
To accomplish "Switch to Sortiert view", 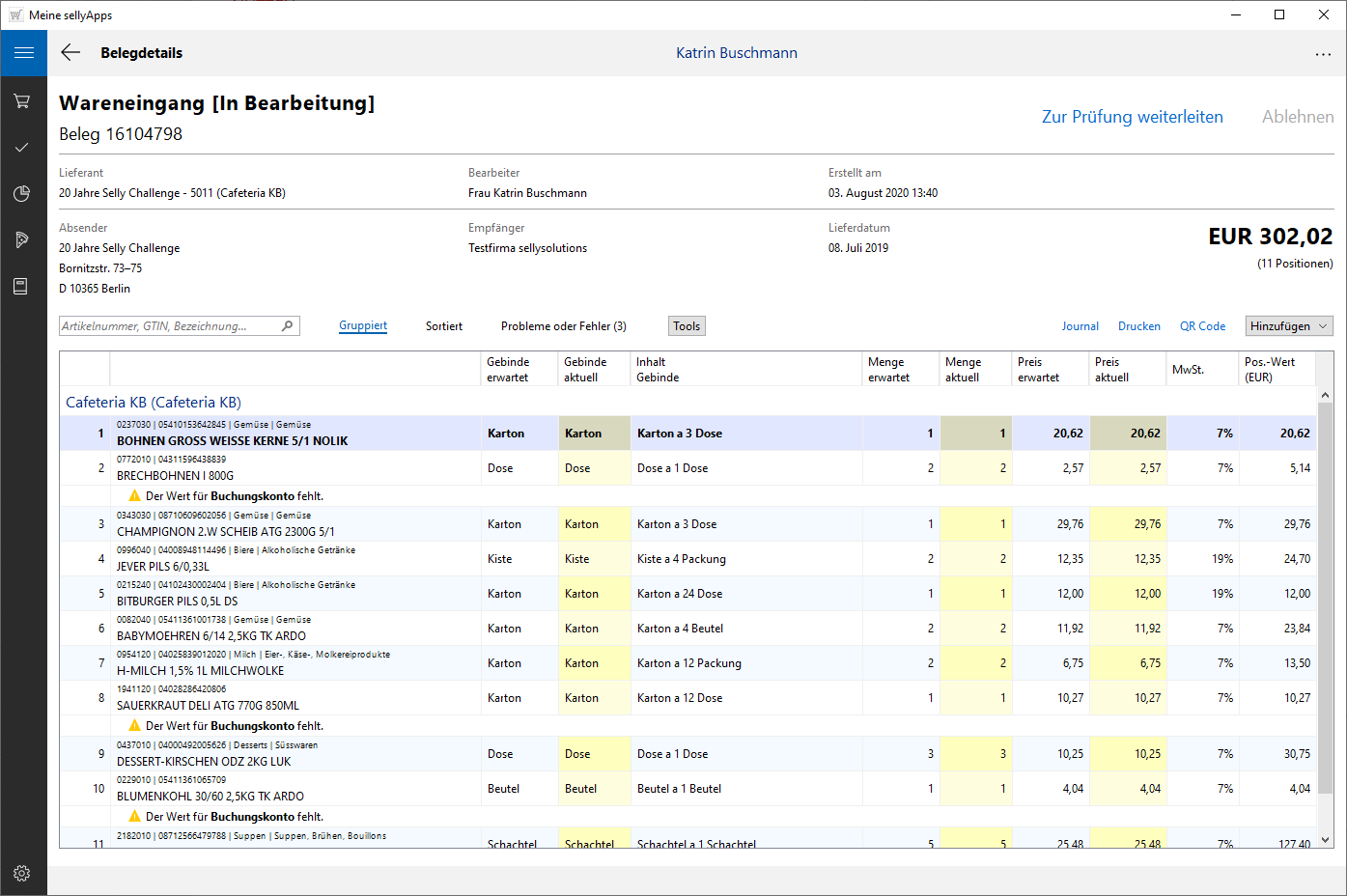I will [x=444, y=326].
